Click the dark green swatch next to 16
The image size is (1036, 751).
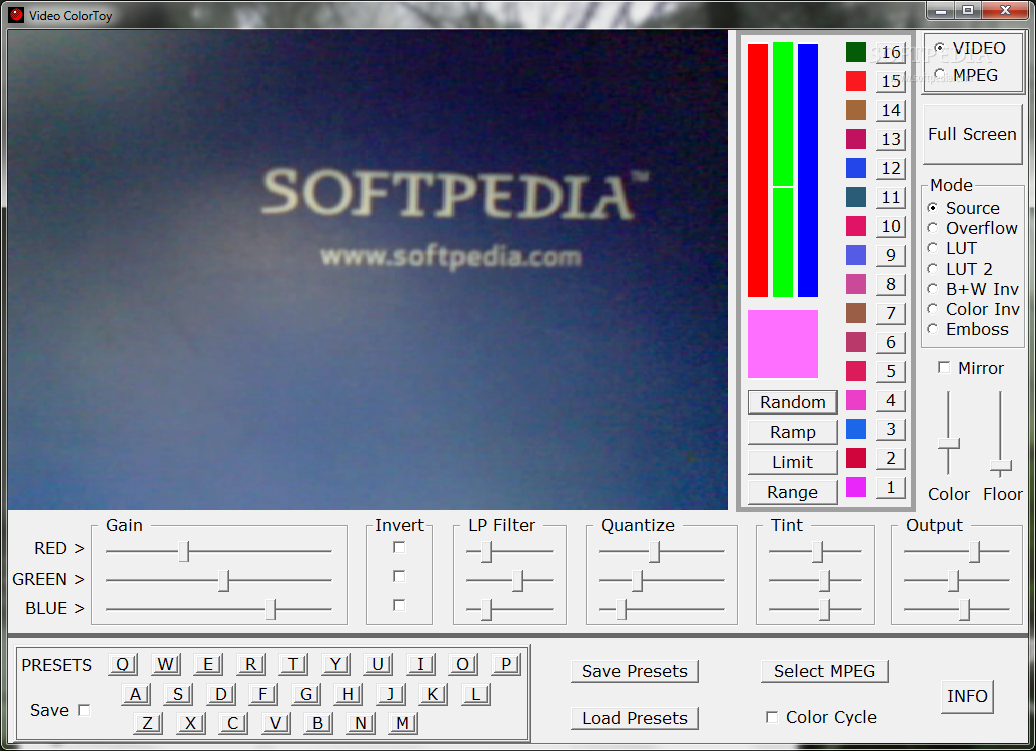856,52
